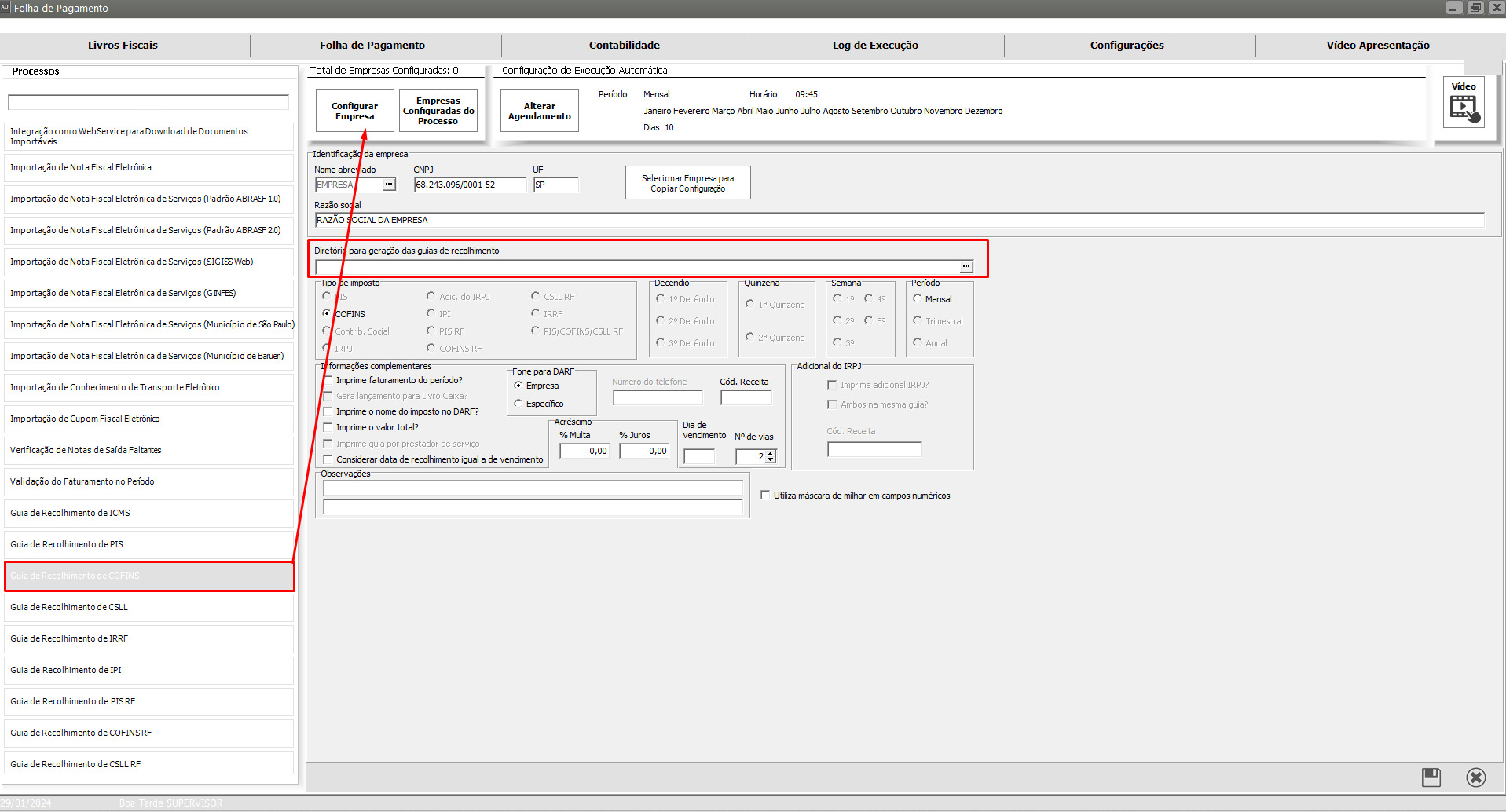
Task: Switch to Log de Execução tab
Action: pyautogui.click(x=875, y=46)
